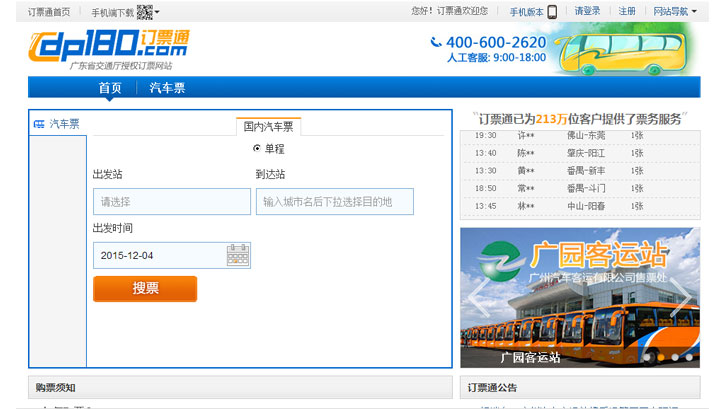Go to previous carousel slide arrow
723x409 pixels.
pyautogui.click(x=480, y=291)
